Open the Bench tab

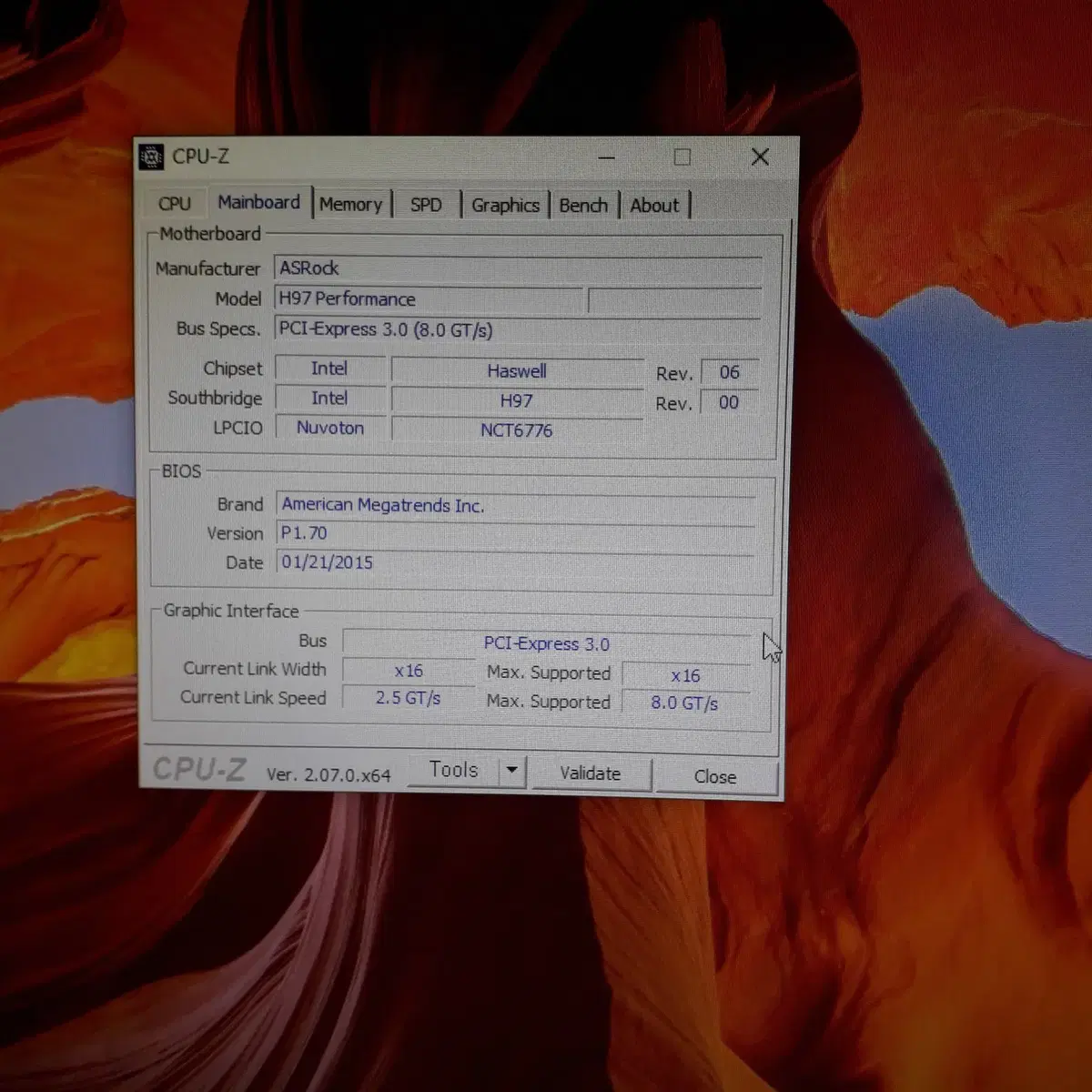[583, 206]
